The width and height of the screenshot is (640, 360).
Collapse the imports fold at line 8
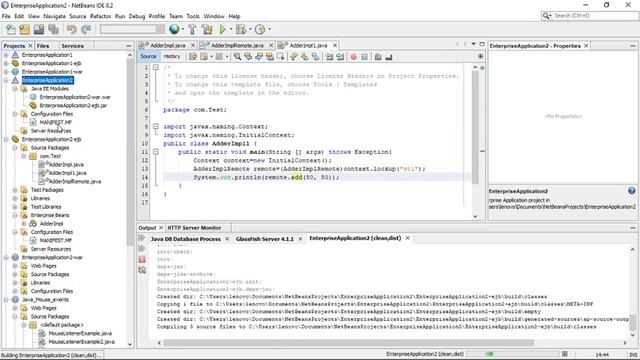[x=156, y=127]
